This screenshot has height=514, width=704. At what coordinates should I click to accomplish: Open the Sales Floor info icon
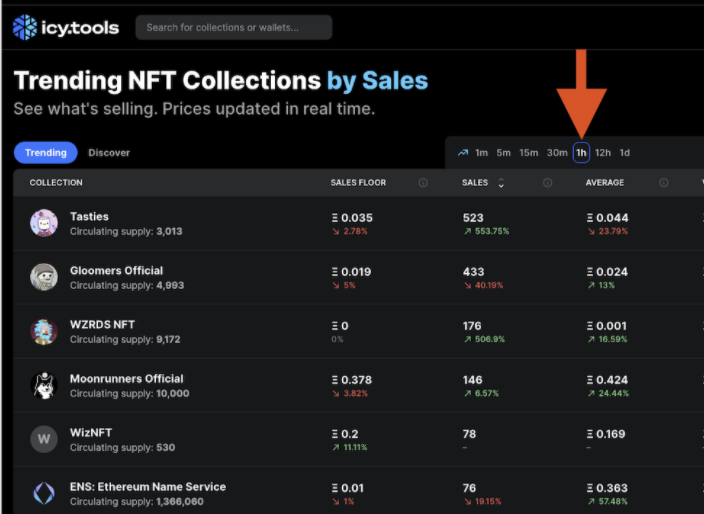point(423,183)
